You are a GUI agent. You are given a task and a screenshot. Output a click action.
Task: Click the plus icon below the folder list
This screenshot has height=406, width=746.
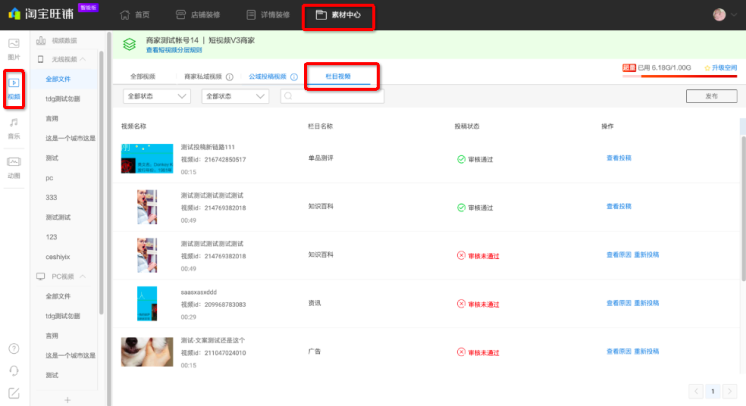[67, 399]
